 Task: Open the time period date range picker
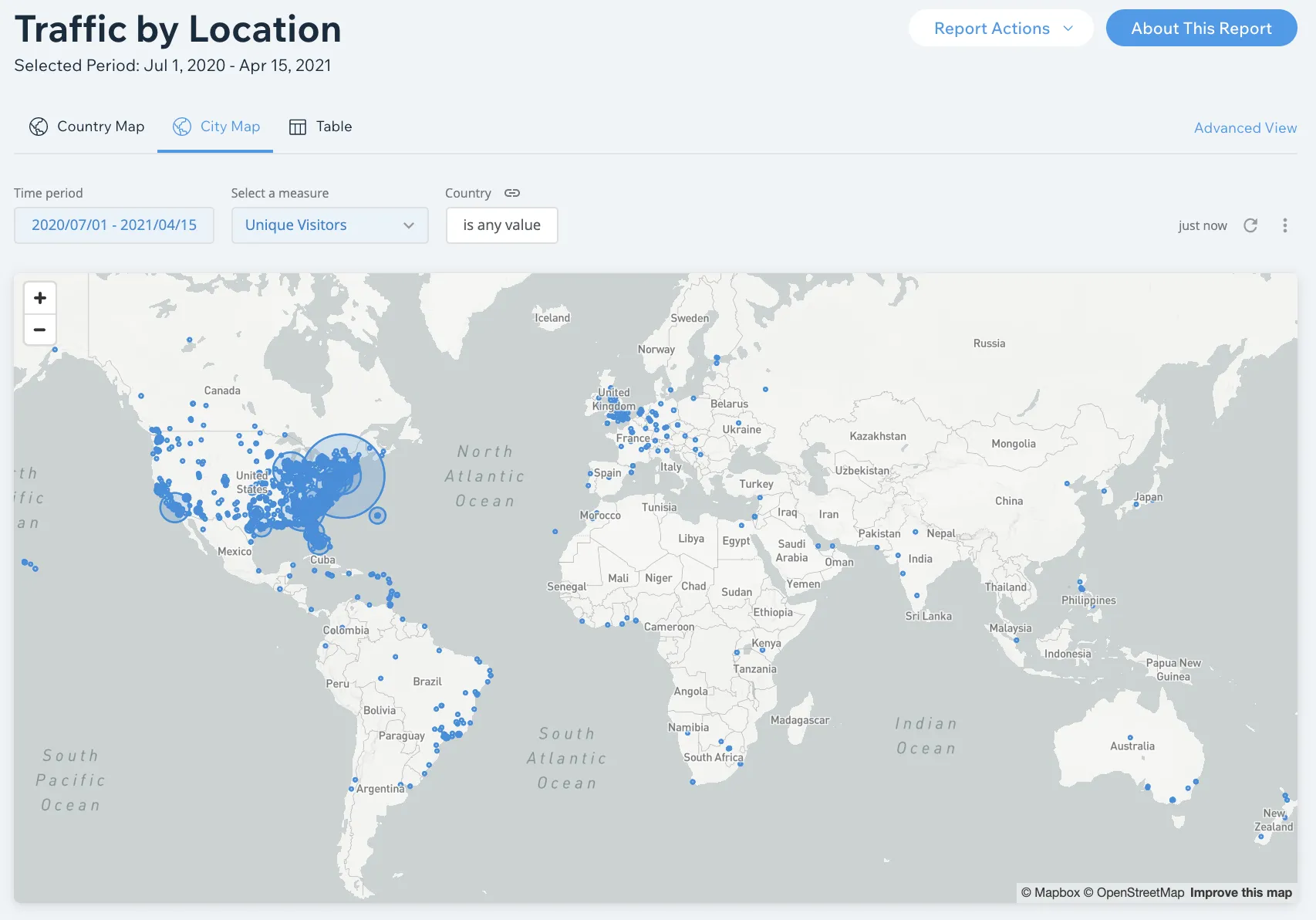[114, 225]
